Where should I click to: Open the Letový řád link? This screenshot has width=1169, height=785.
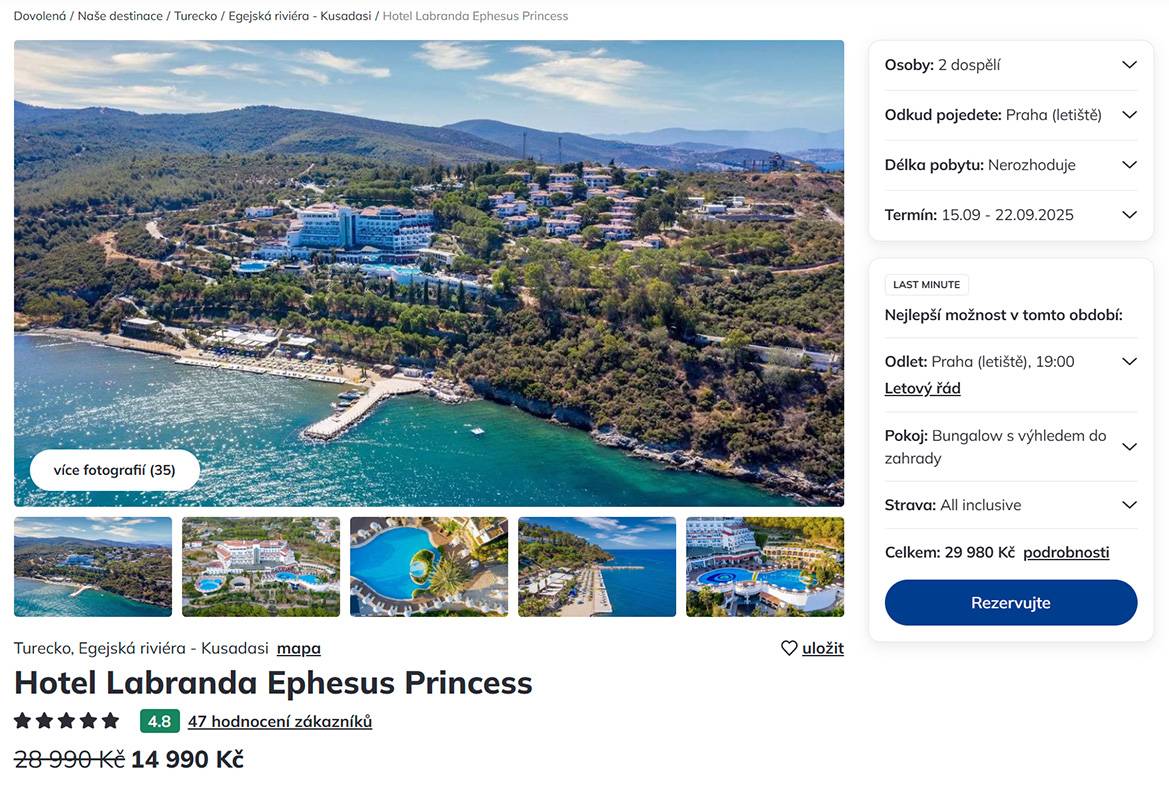point(922,388)
